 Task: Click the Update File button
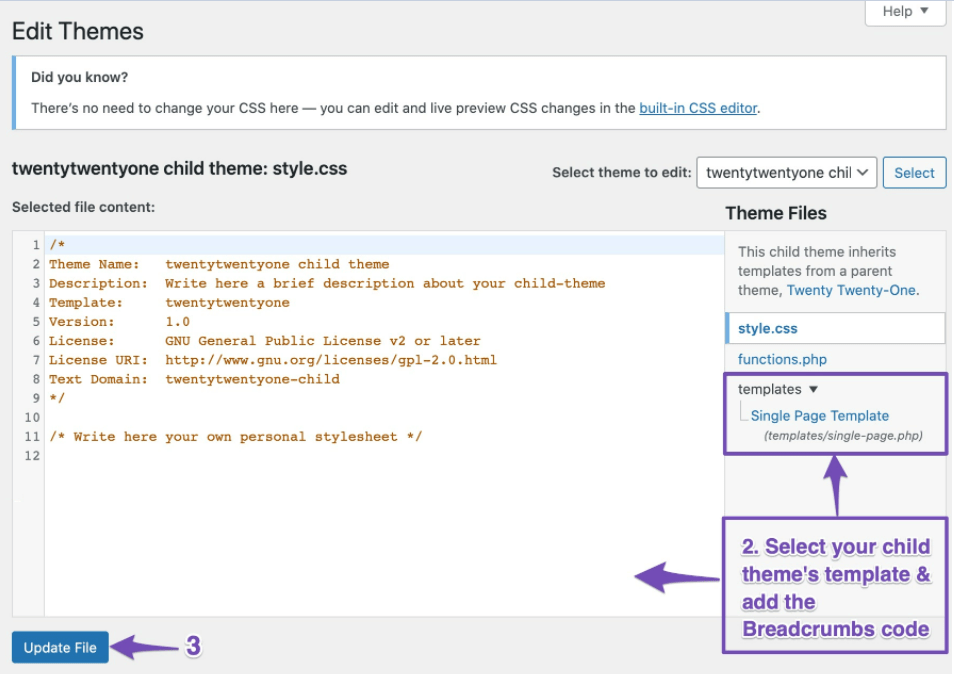pos(59,647)
